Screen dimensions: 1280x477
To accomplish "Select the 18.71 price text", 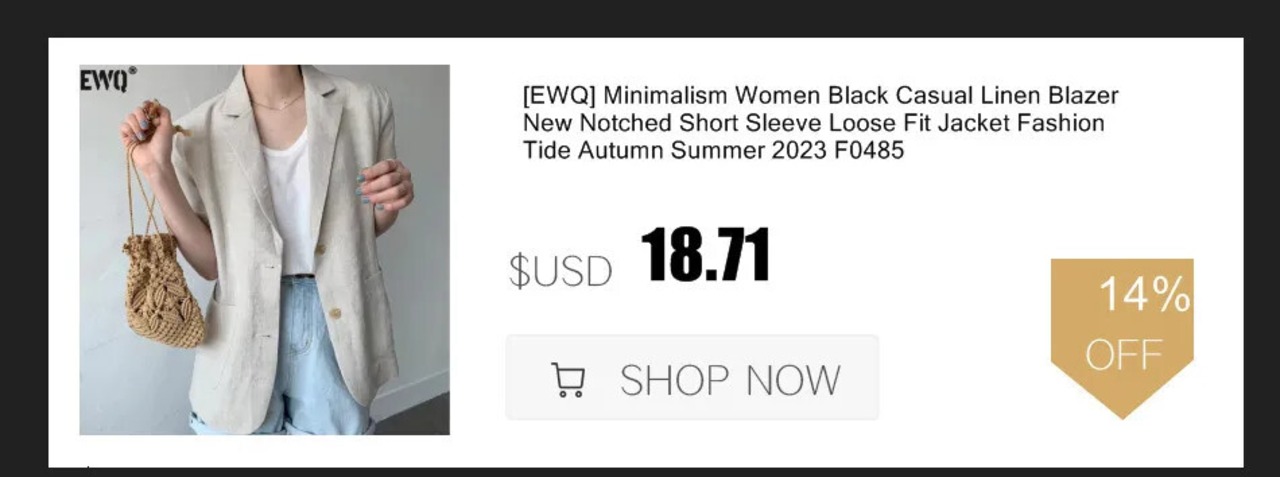I will tap(705, 255).
